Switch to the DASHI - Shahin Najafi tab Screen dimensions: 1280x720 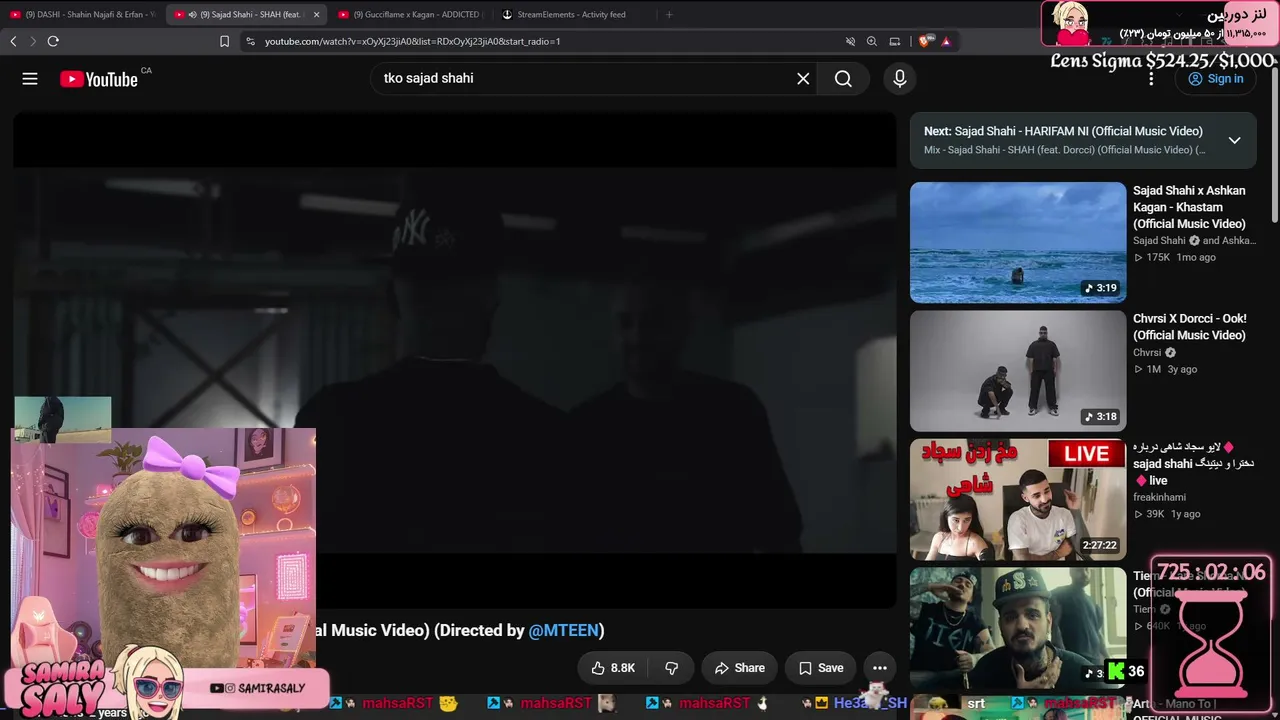coord(82,14)
